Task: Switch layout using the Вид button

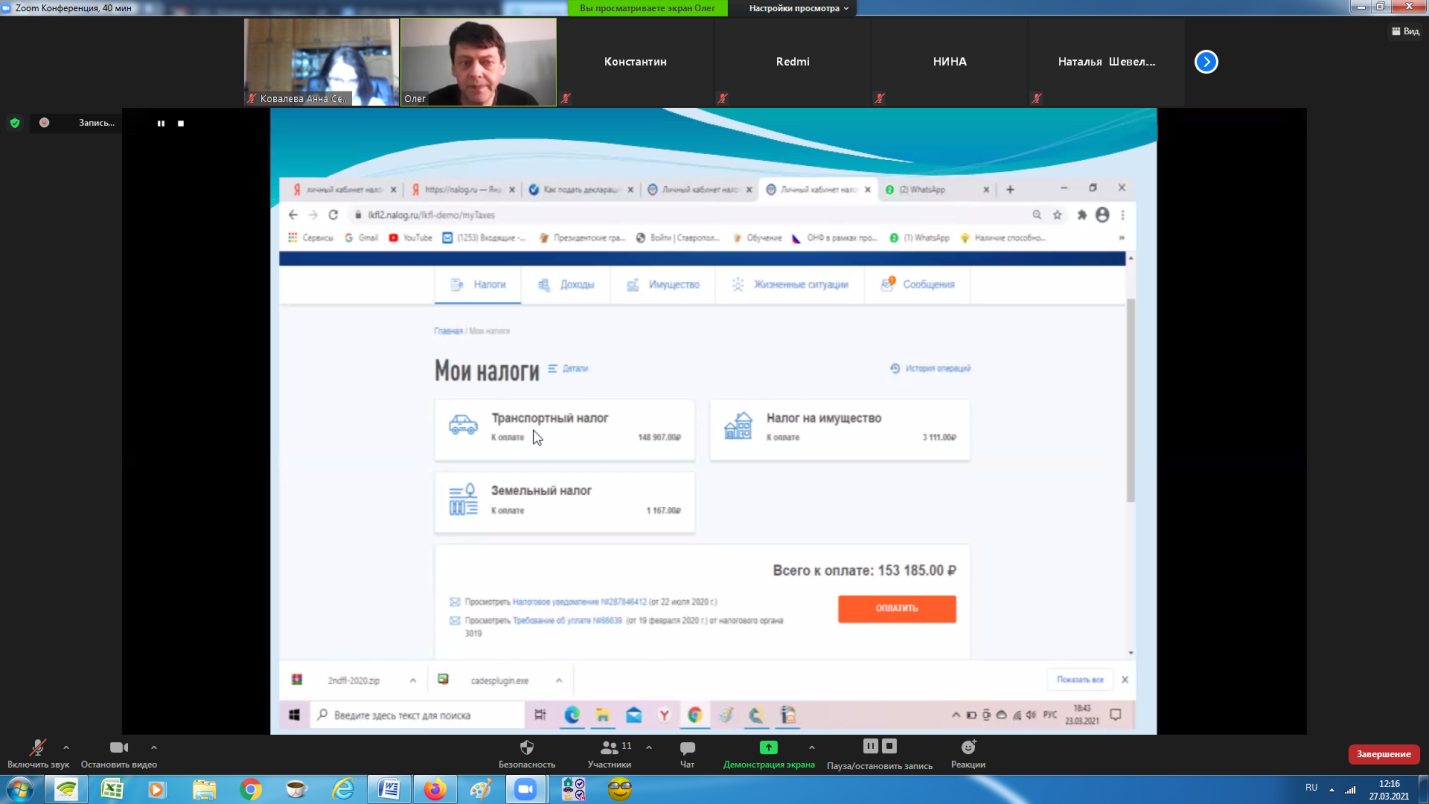Action: pyautogui.click(x=1405, y=31)
